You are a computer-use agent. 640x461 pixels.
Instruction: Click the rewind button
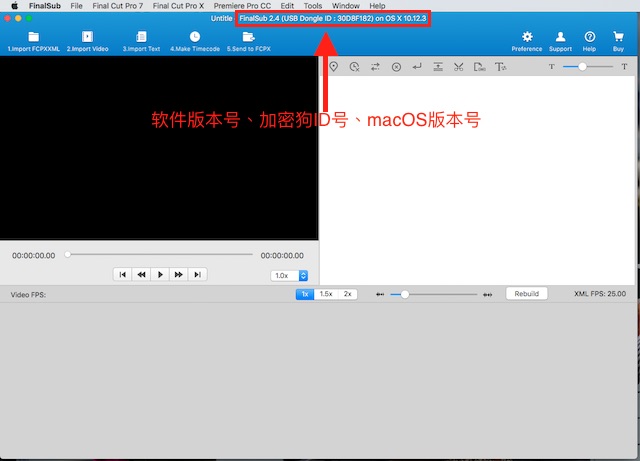pyautogui.click(x=141, y=274)
